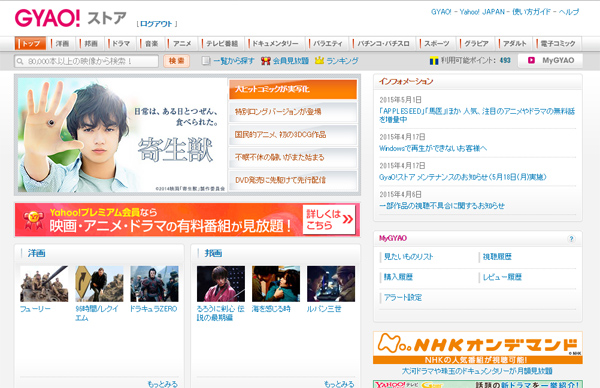This screenshot has width=600, height=388.
Task: Open the 電子コミック tab
Action: click(558, 44)
